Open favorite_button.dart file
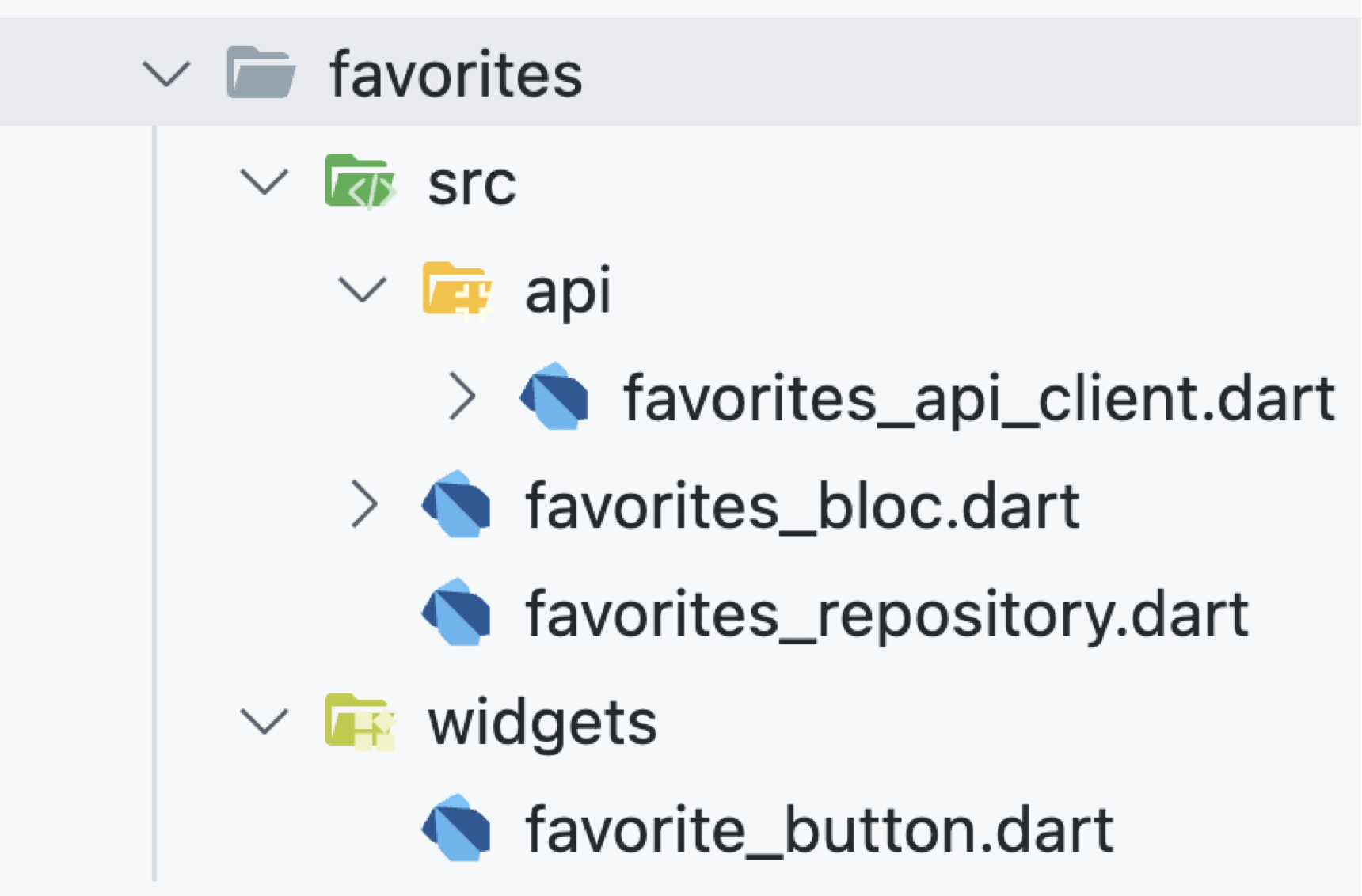Image resolution: width=1362 pixels, height=896 pixels. point(820,830)
